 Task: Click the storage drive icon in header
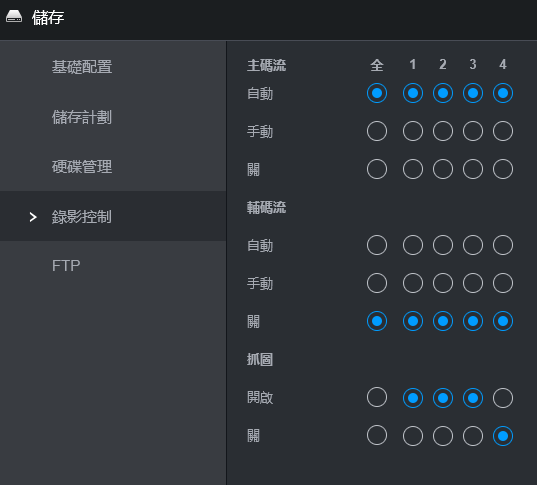(x=14, y=16)
